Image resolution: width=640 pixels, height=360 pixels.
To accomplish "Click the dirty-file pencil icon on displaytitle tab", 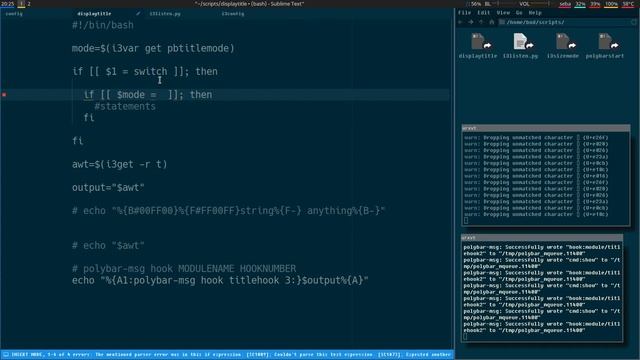I will pos(138,14).
